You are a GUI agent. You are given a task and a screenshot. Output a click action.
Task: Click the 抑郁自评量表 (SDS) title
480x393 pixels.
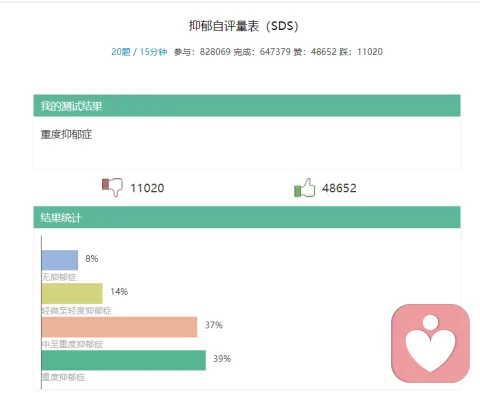tap(244, 26)
